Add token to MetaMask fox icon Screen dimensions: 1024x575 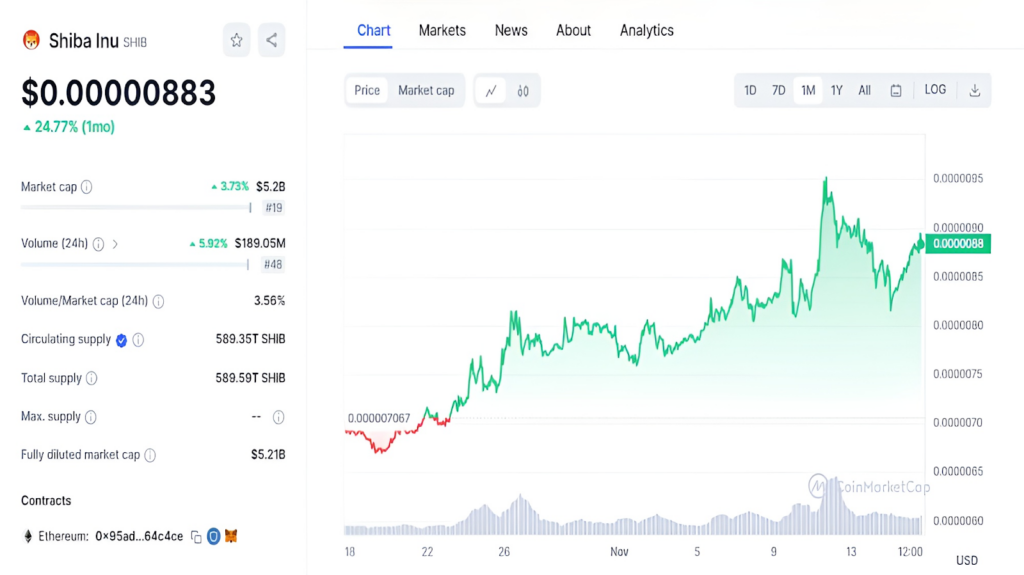click(x=231, y=536)
